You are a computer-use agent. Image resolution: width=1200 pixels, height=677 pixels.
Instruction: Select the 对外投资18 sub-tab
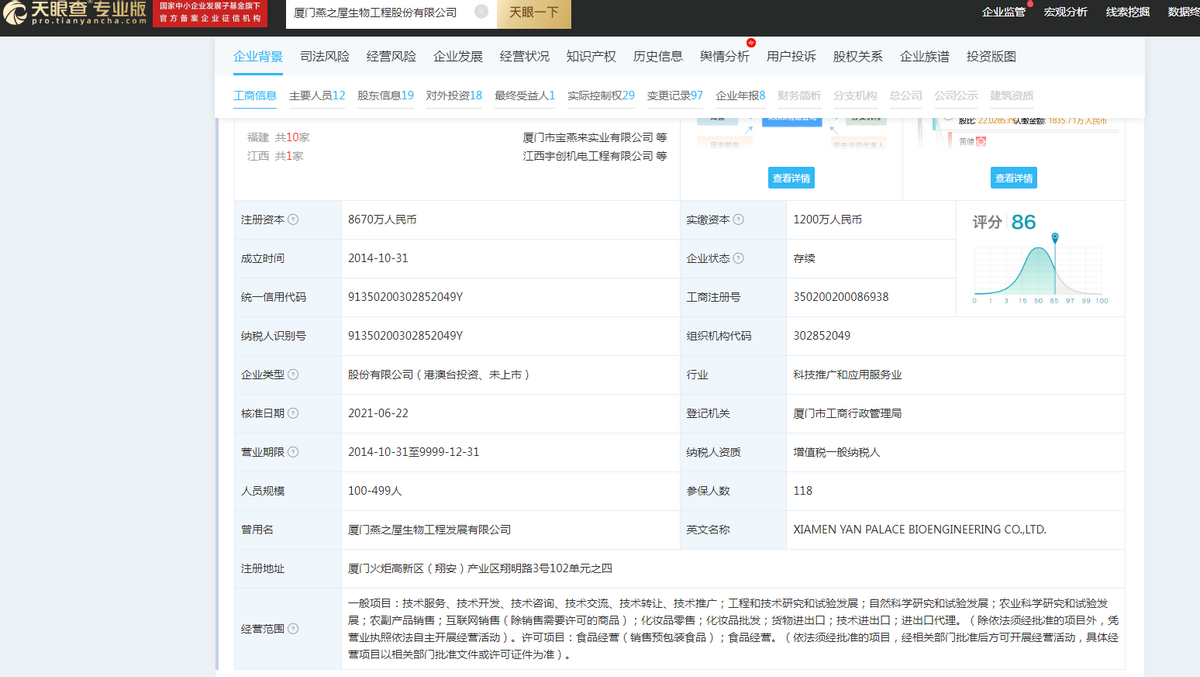454,96
